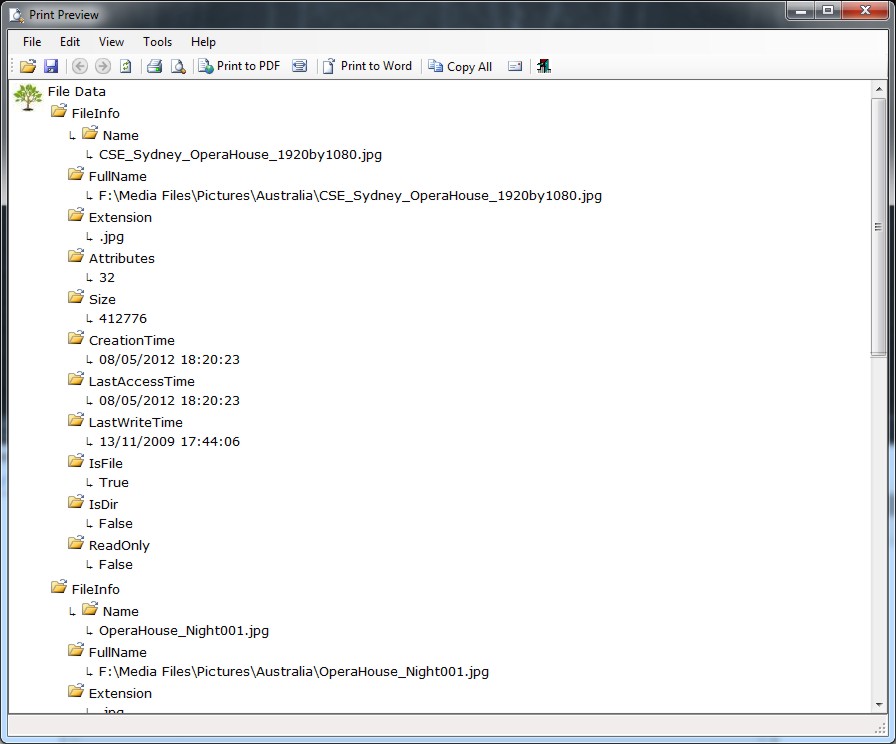Collapse the first FileInfo folder node
The image size is (896, 744).
pyautogui.click(x=59, y=112)
